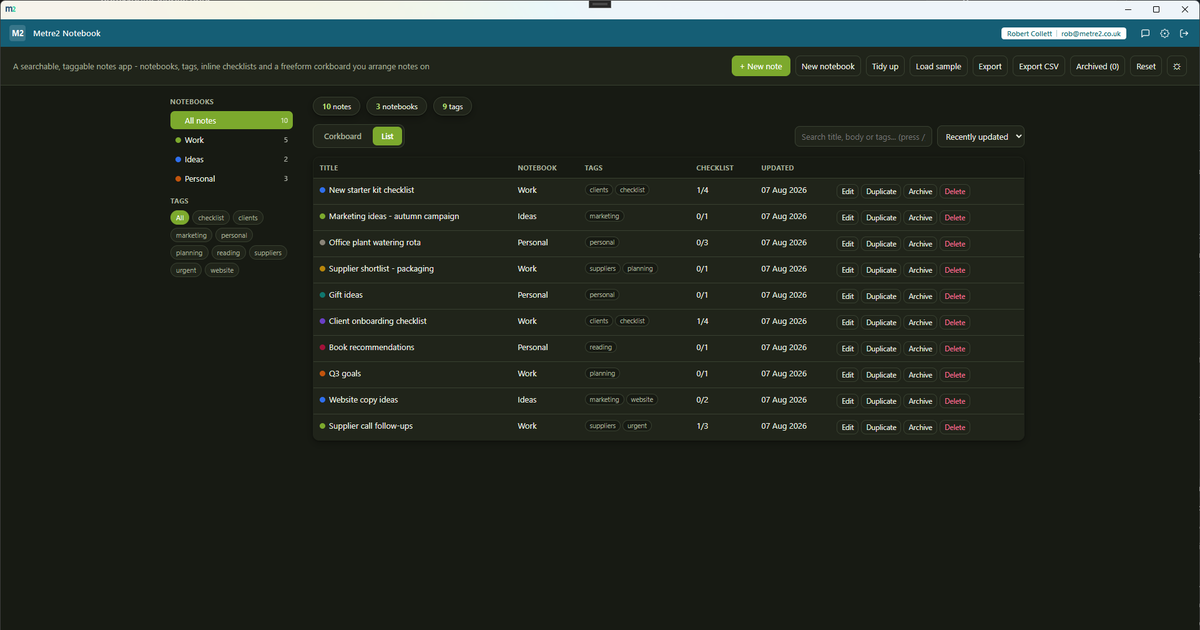Minimize the application window
This screenshot has width=1200, height=630.
1130,9
